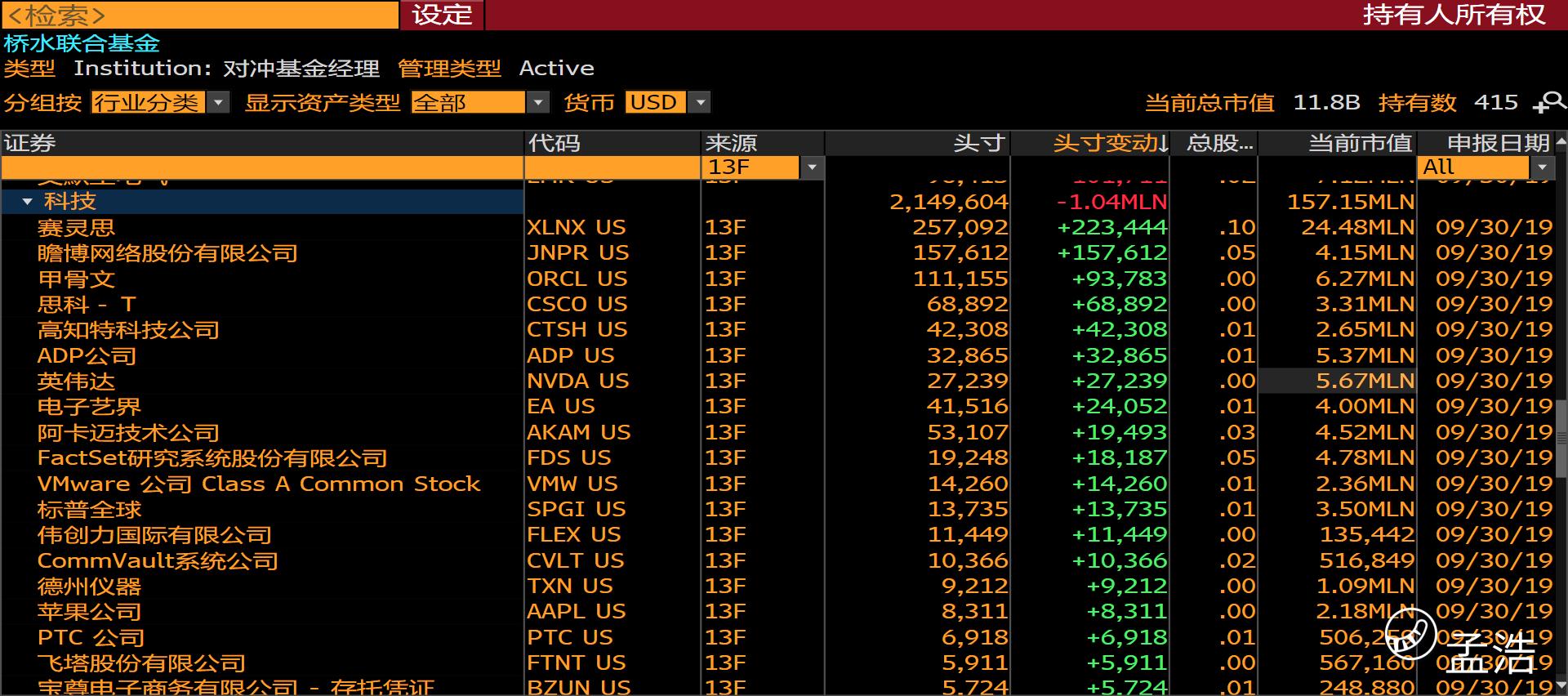Click the scrollbar up arrow
The height and width of the screenshot is (696, 1568).
click(1561, 142)
